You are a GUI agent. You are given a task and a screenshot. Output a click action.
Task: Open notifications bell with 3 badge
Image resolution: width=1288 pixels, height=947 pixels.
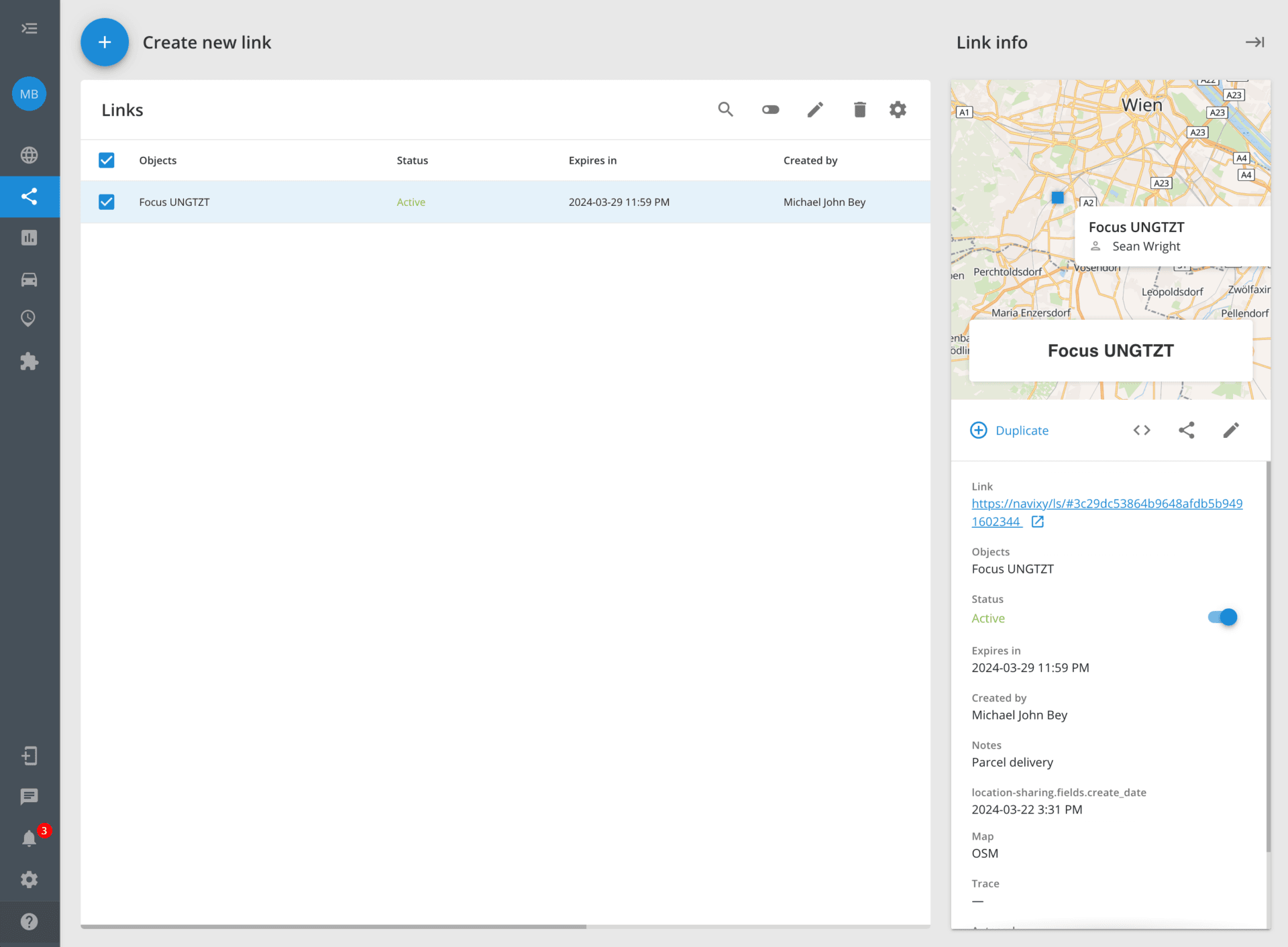(x=29, y=838)
